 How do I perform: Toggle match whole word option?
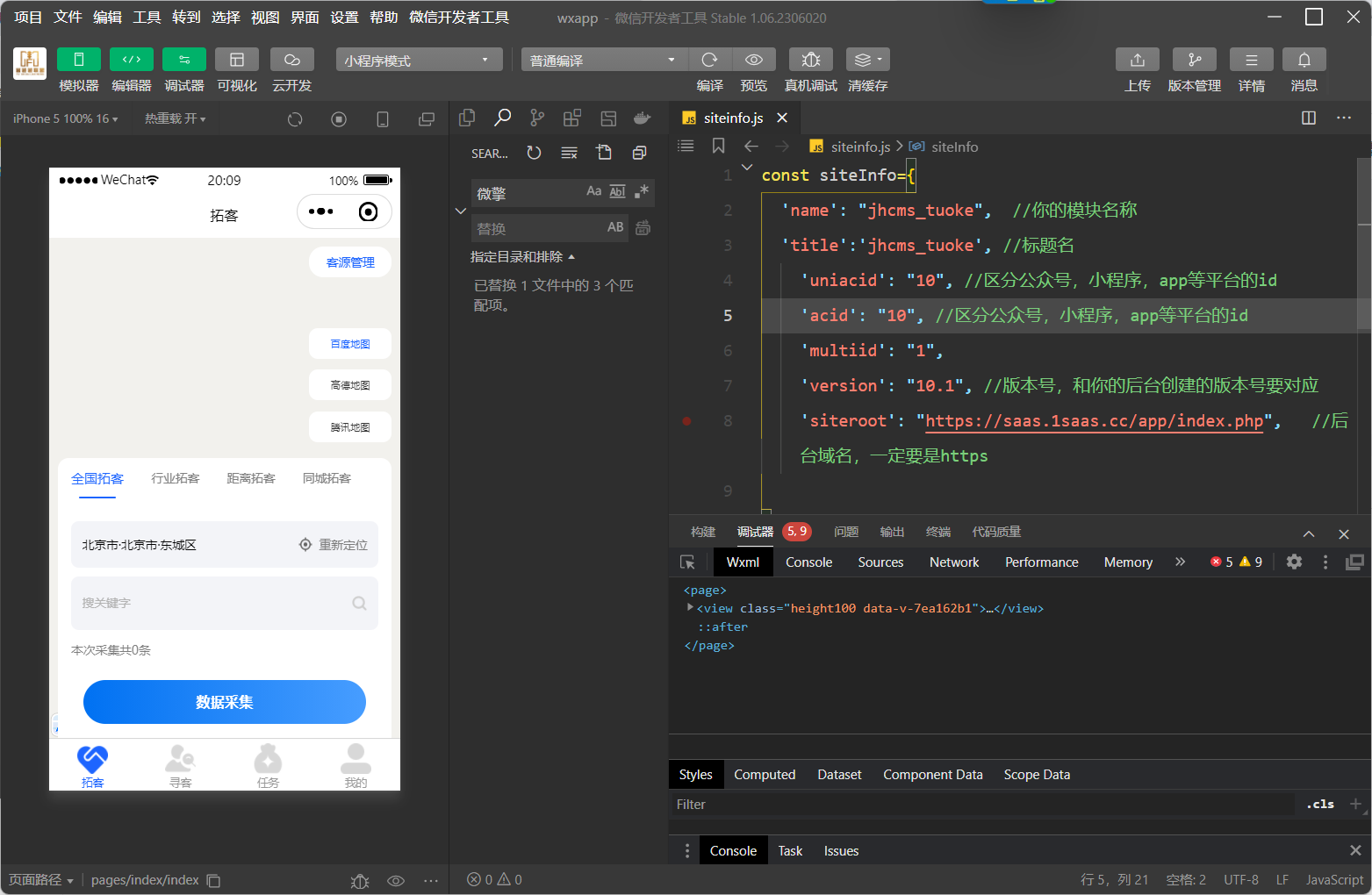coord(617,191)
